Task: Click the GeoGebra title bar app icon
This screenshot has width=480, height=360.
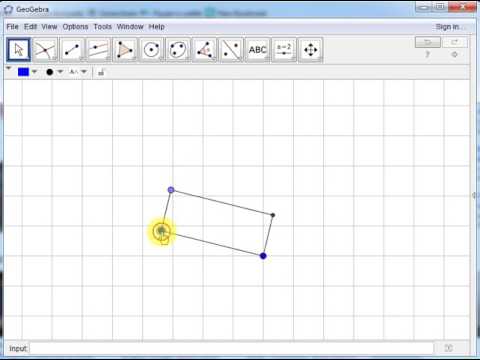Action: tap(8, 10)
